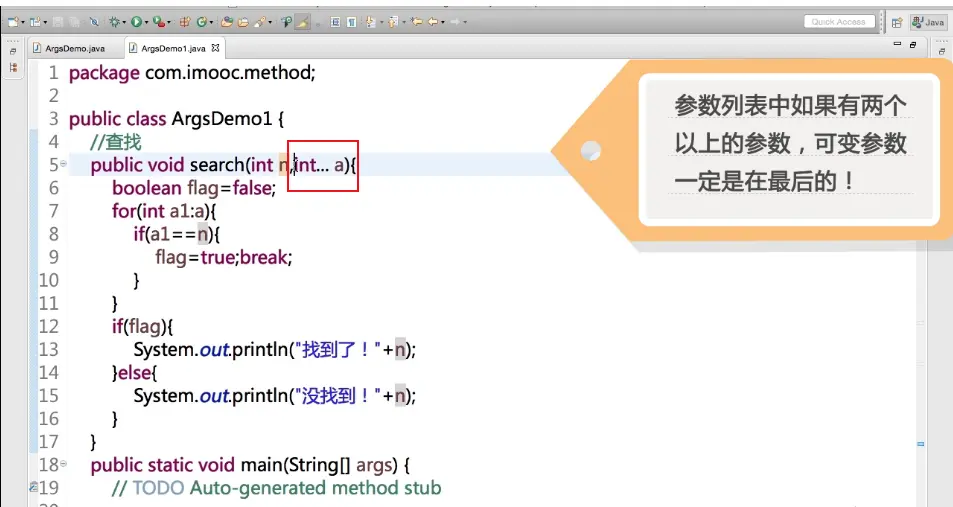Open the Debug configurations dropdown arrow
Image resolution: width=953 pixels, height=507 pixels.
124,22
